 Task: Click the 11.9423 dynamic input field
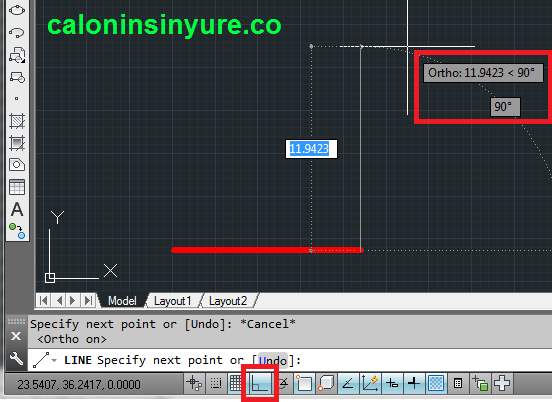point(311,149)
